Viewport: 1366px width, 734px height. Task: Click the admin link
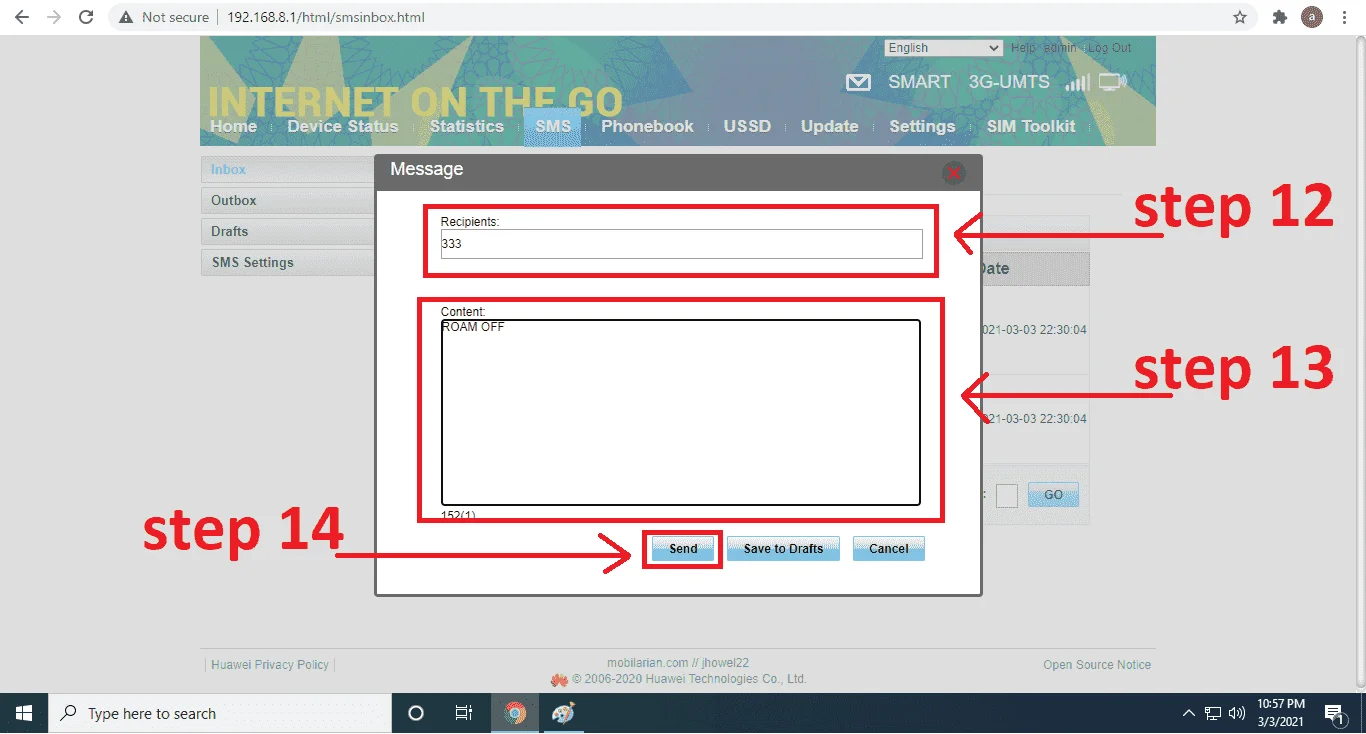[1060, 48]
